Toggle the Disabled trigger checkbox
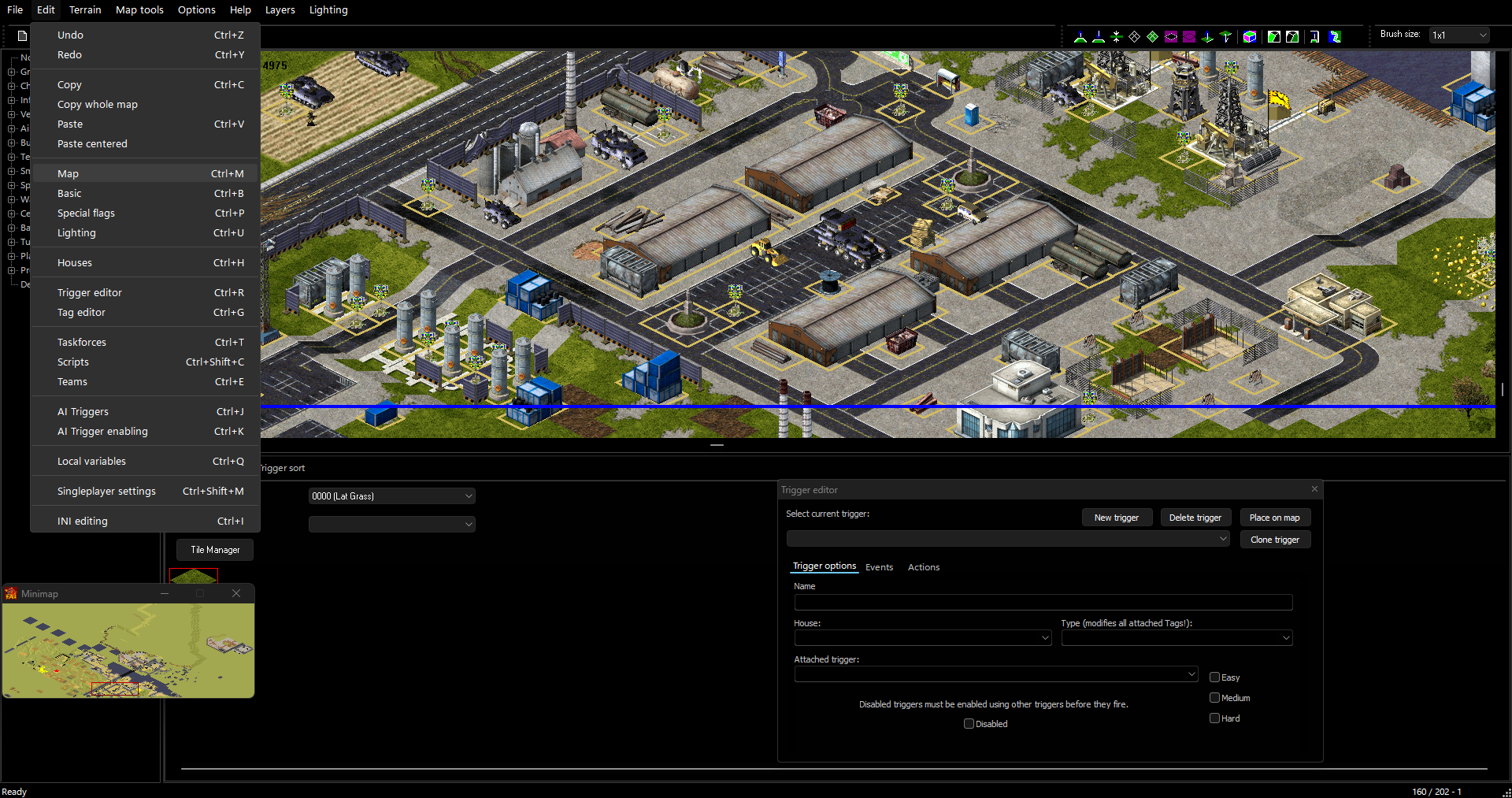The height and width of the screenshot is (798, 1512). tap(969, 723)
